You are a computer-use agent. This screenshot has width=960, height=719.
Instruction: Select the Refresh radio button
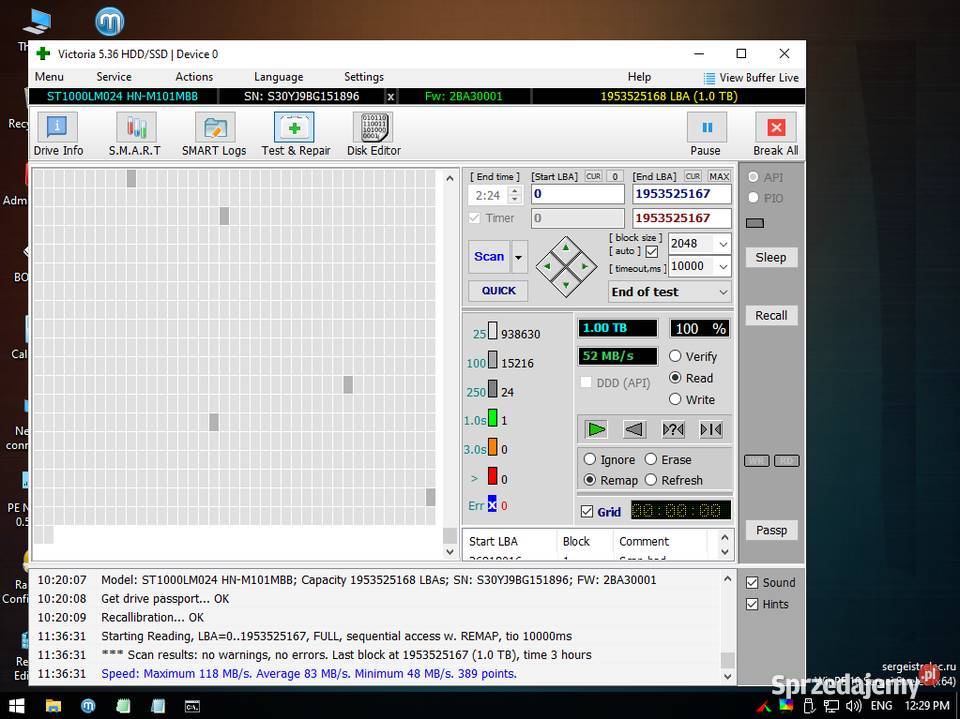(650, 480)
